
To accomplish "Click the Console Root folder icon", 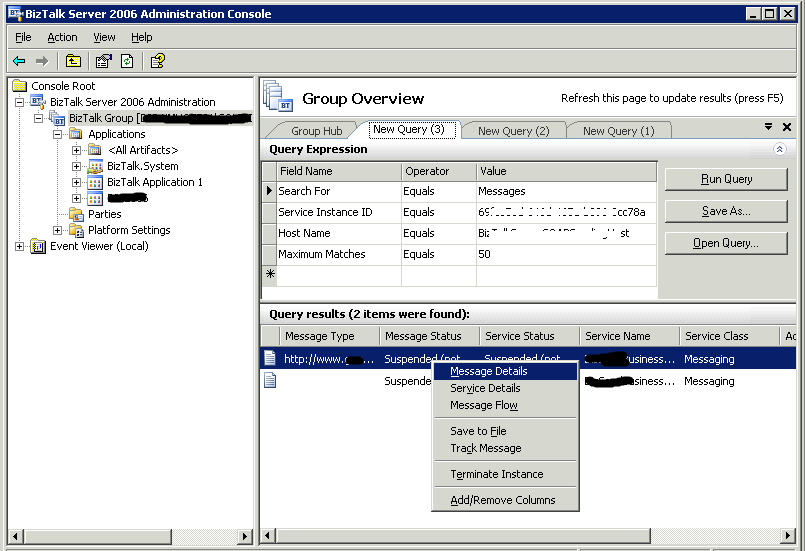I will point(20,86).
